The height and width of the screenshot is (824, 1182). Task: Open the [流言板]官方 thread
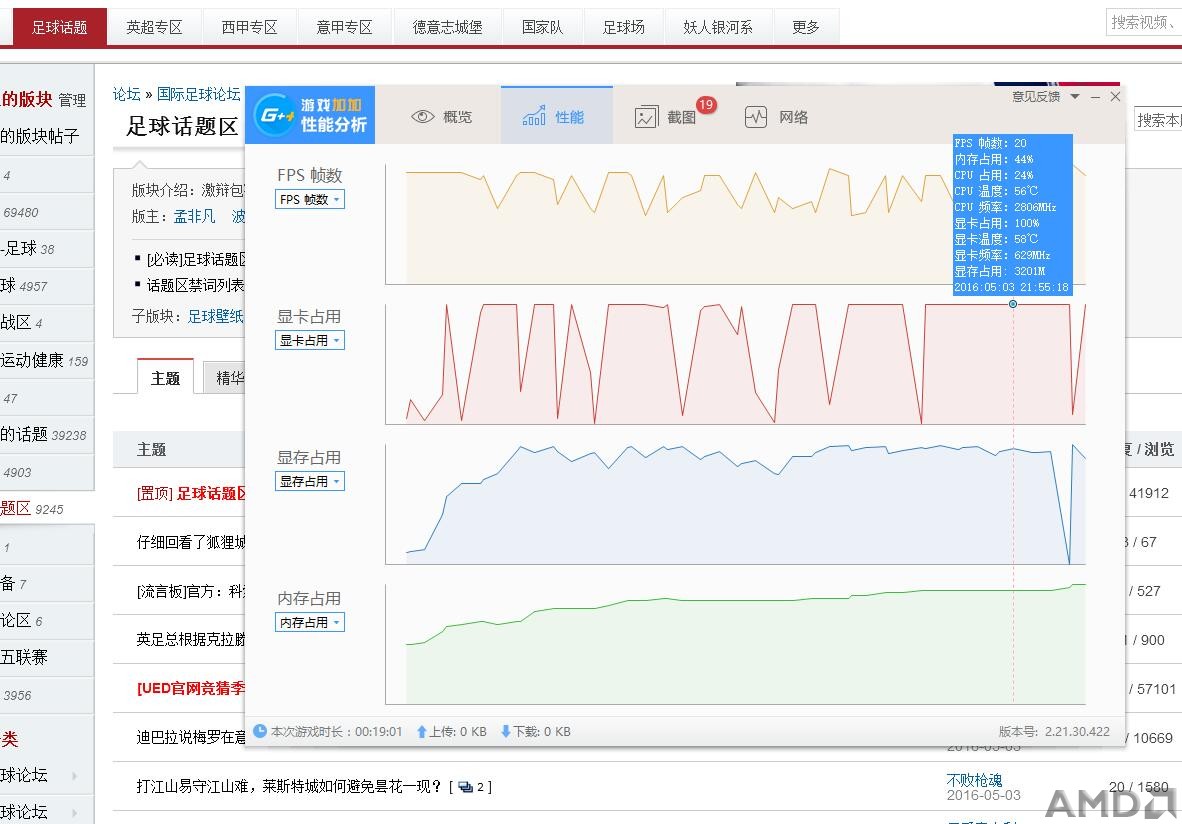click(191, 591)
